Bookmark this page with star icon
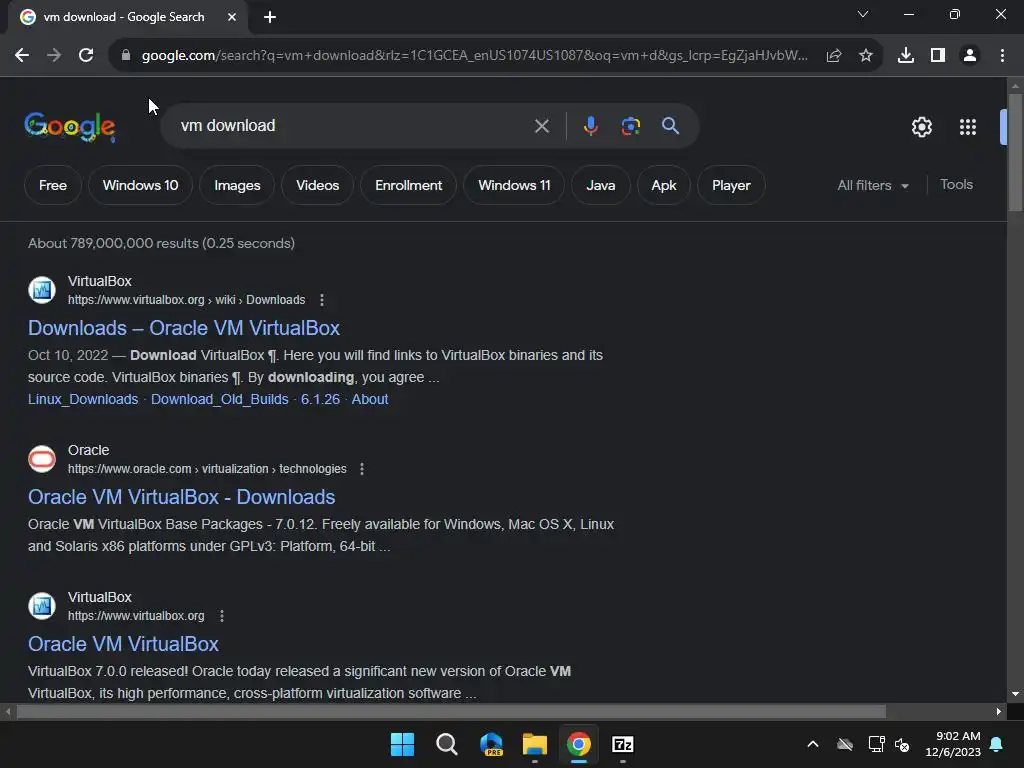The width and height of the screenshot is (1024, 768). point(866,56)
